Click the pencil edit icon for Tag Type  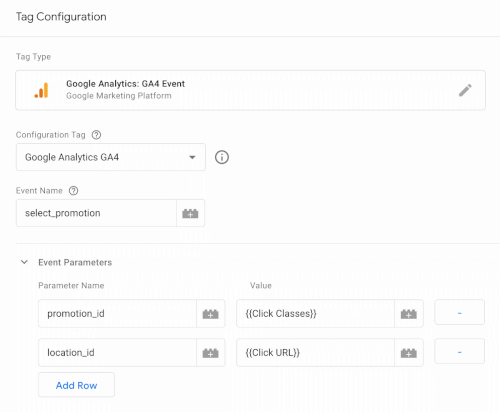point(465,90)
